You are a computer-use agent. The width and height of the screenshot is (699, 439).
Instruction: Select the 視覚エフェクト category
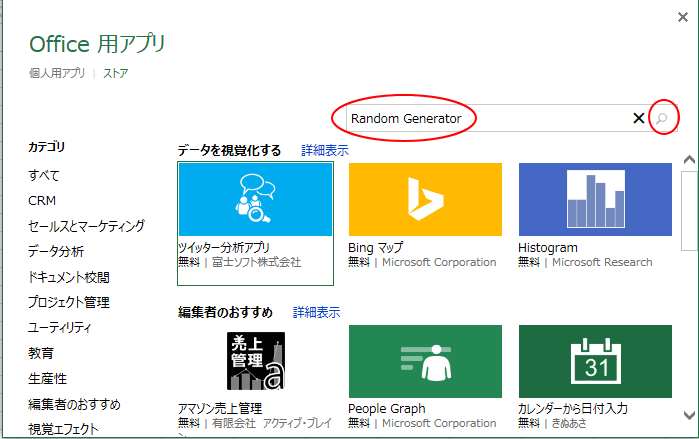(63, 429)
